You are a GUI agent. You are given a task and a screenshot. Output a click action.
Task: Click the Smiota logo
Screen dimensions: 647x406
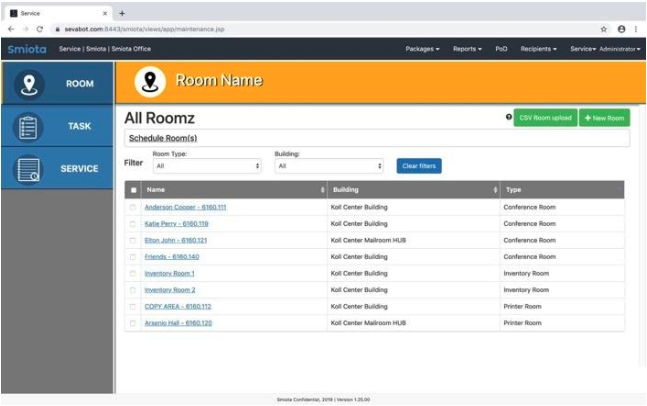click(x=27, y=49)
